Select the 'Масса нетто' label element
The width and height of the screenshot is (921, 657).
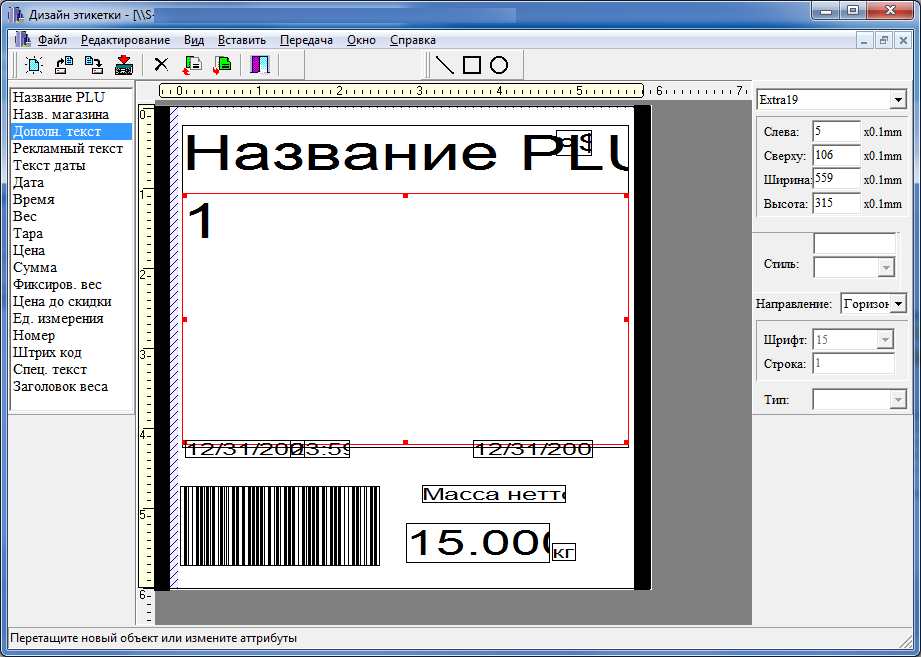[493, 494]
